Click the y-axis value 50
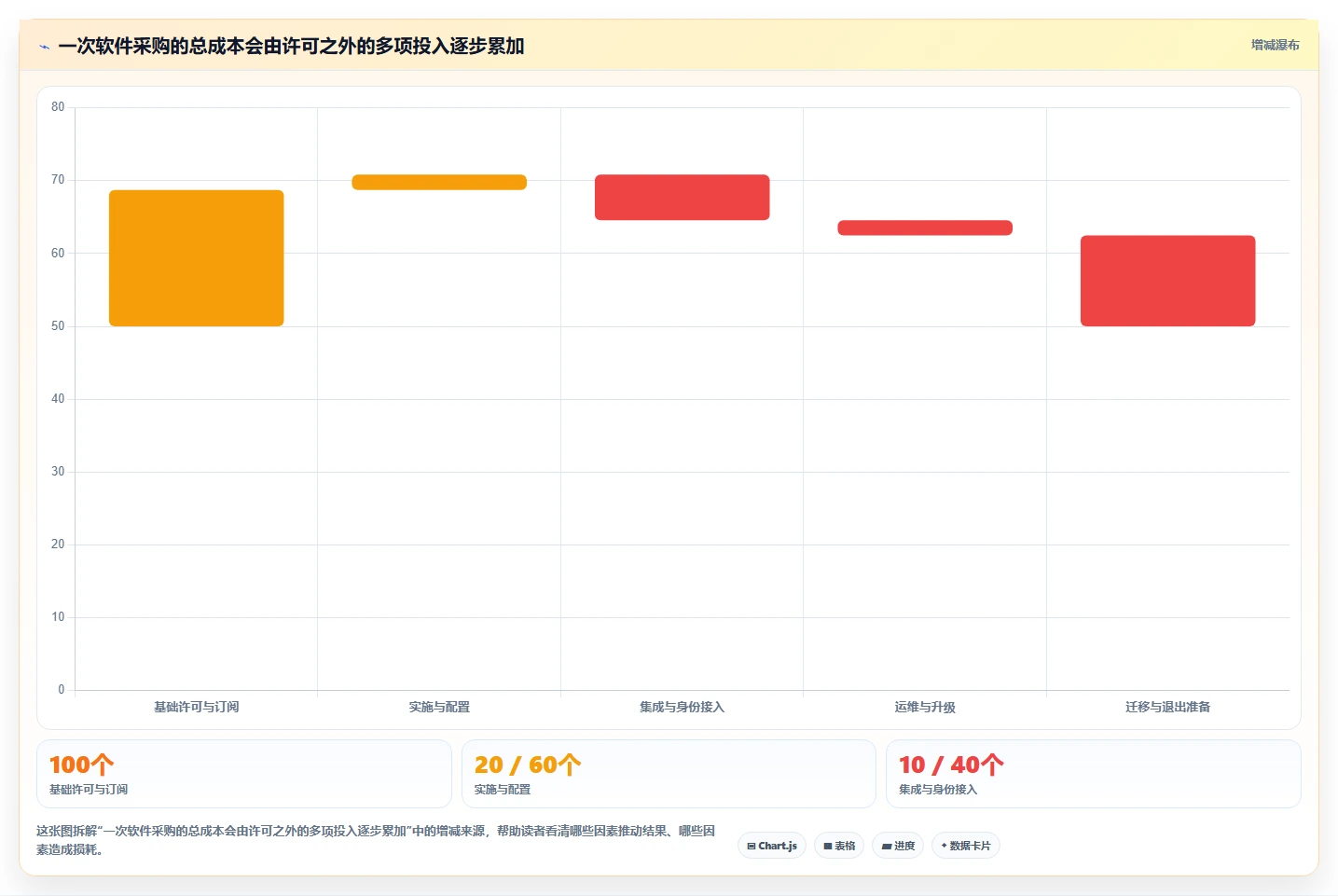This screenshot has width=1338, height=896. point(58,325)
